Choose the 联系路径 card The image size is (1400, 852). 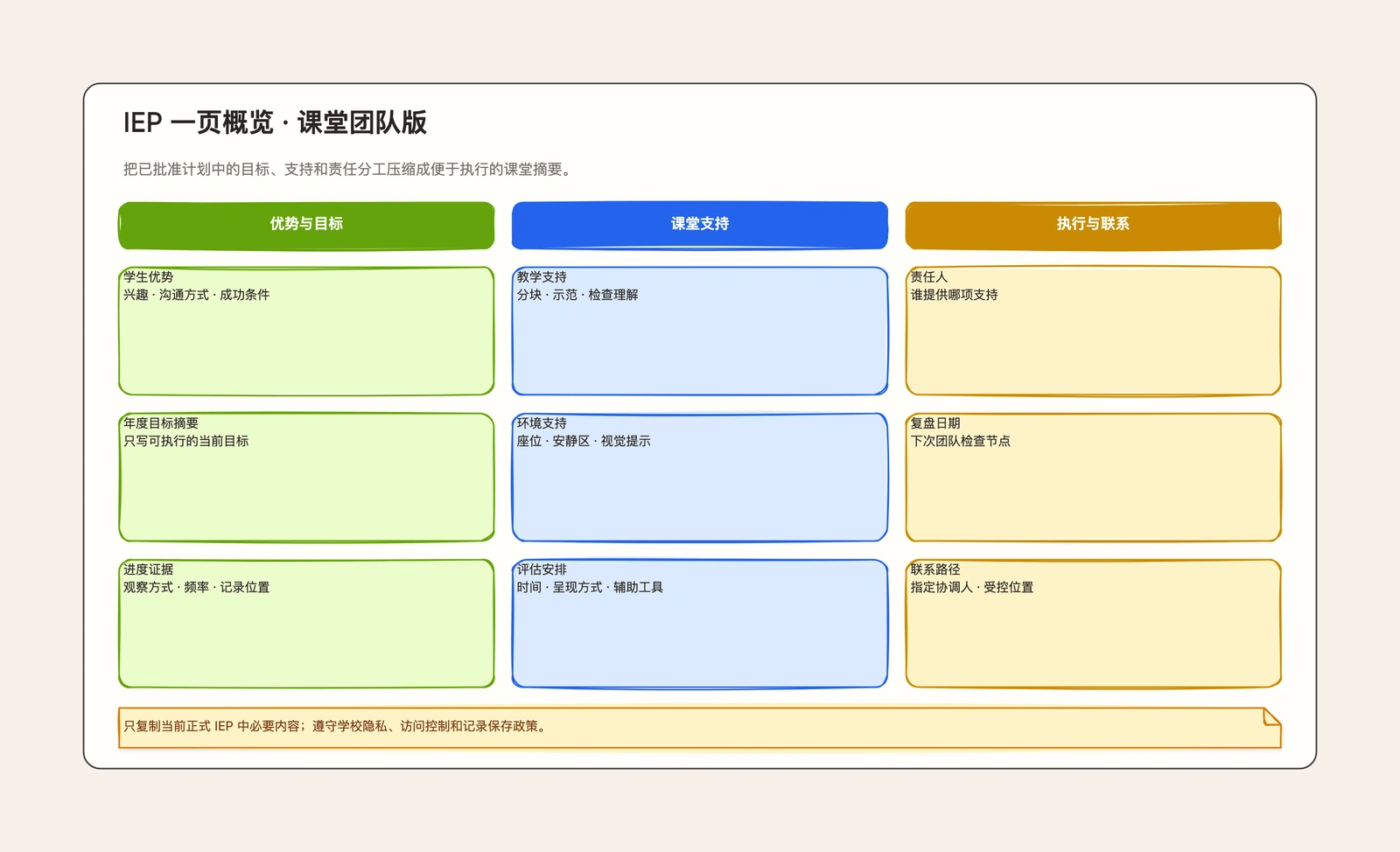pyautogui.click(x=1094, y=623)
